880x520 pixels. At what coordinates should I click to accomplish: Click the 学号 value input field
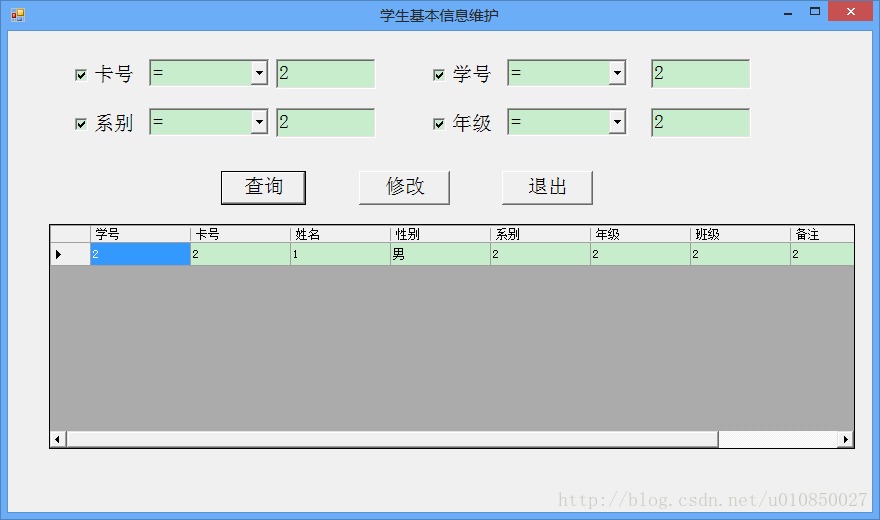pyautogui.click(x=700, y=73)
